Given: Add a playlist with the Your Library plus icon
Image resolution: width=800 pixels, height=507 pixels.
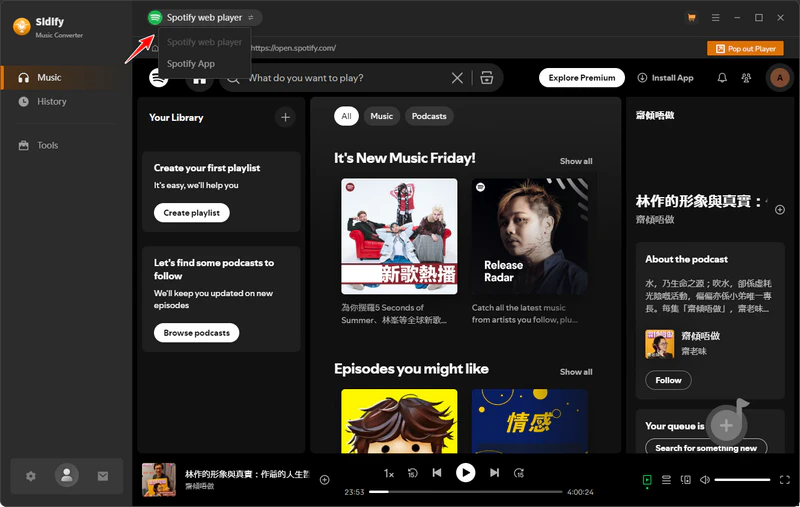Looking at the screenshot, I should pyautogui.click(x=285, y=117).
